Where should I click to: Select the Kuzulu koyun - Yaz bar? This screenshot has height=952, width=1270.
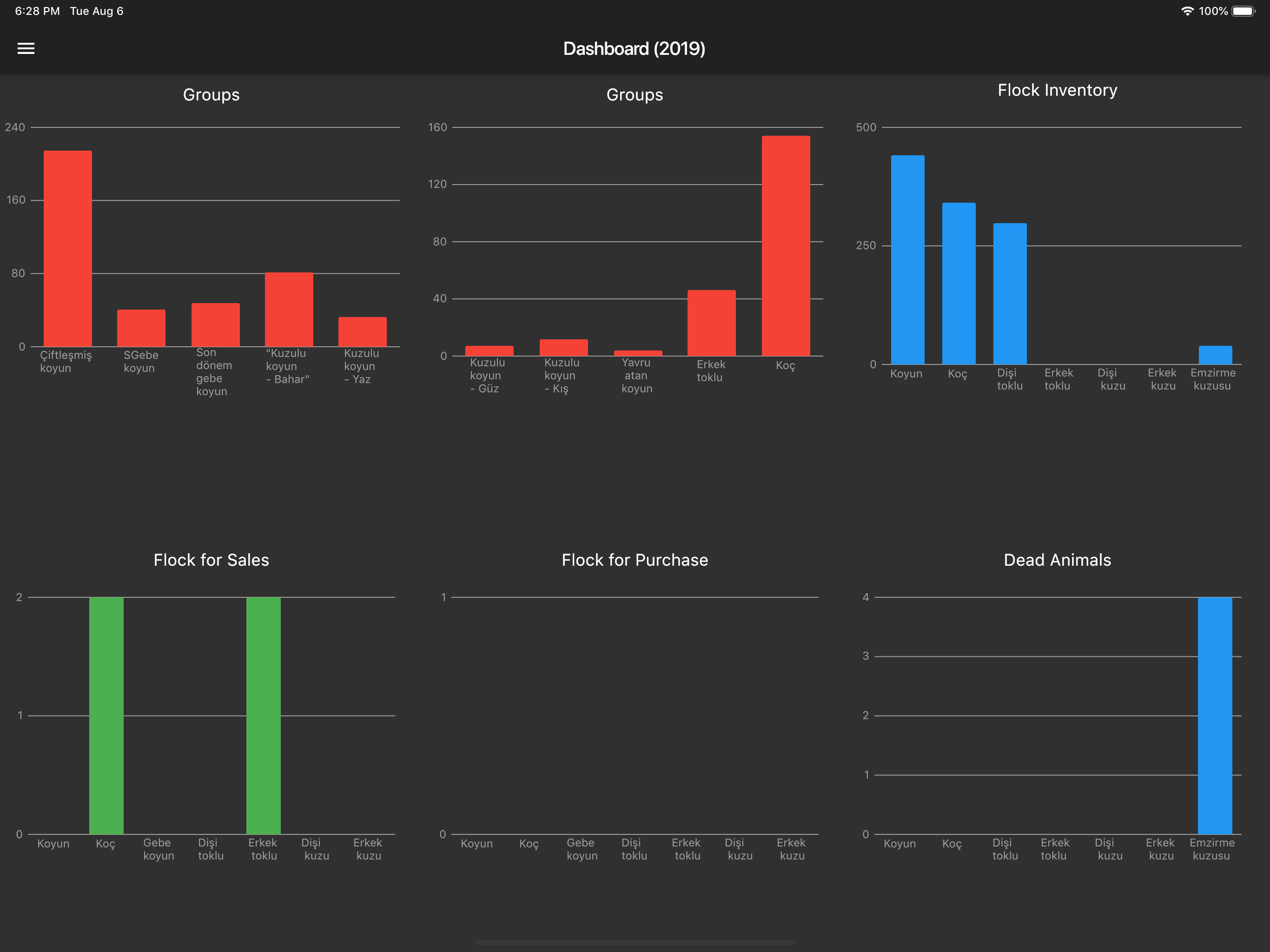[x=362, y=332]
